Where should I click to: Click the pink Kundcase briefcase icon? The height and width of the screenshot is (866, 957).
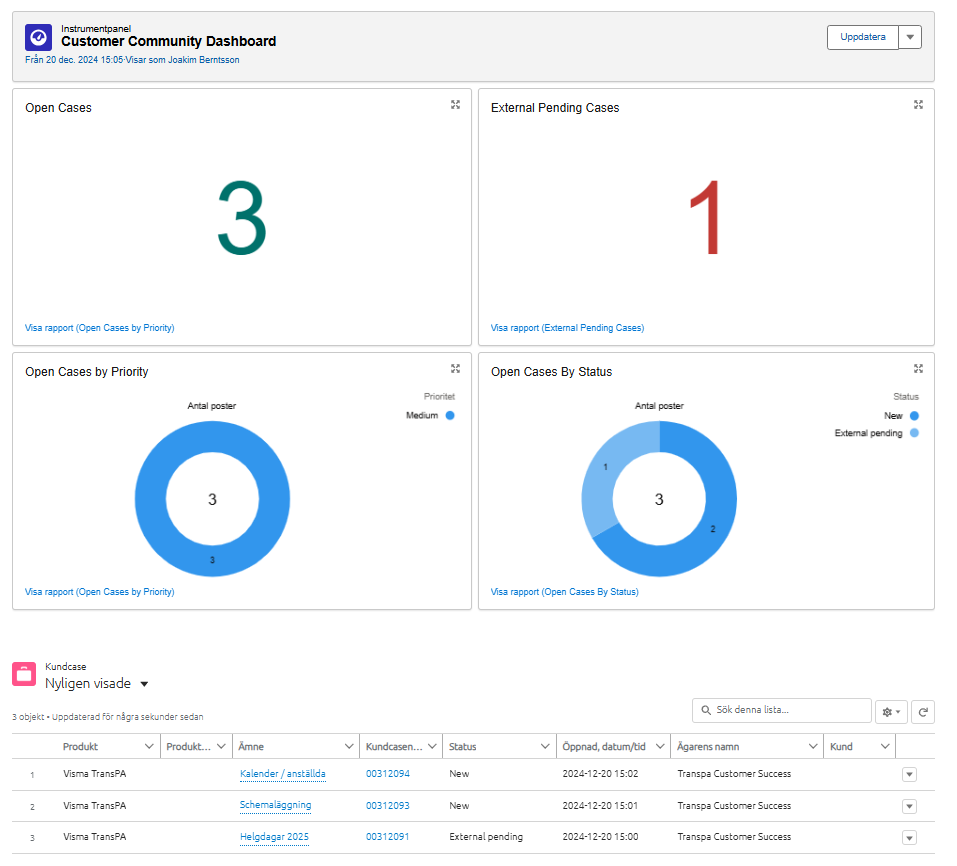coord(25,674)
